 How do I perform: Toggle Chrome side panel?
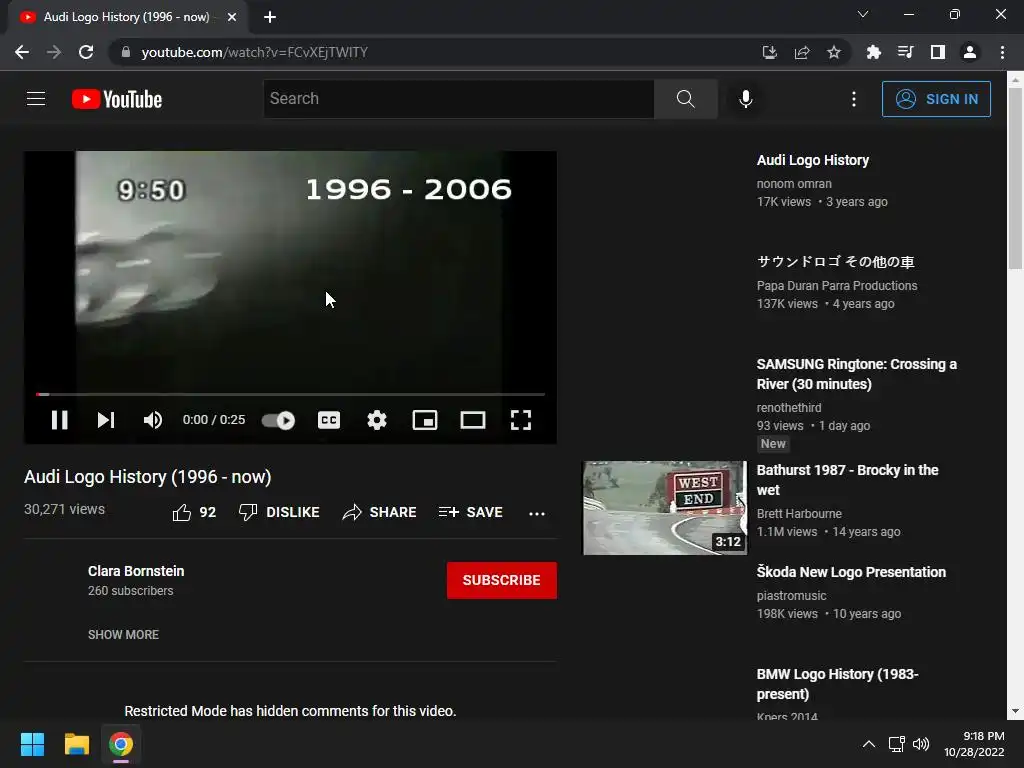(x=938, y=52)
